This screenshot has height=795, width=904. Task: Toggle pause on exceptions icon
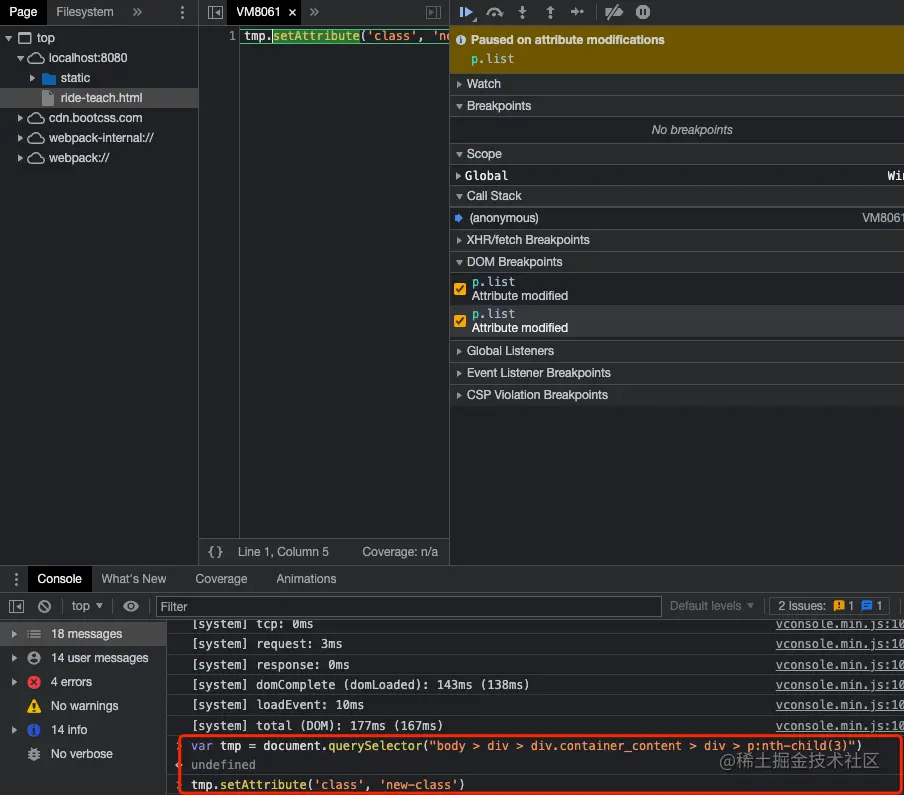(643, 12)
